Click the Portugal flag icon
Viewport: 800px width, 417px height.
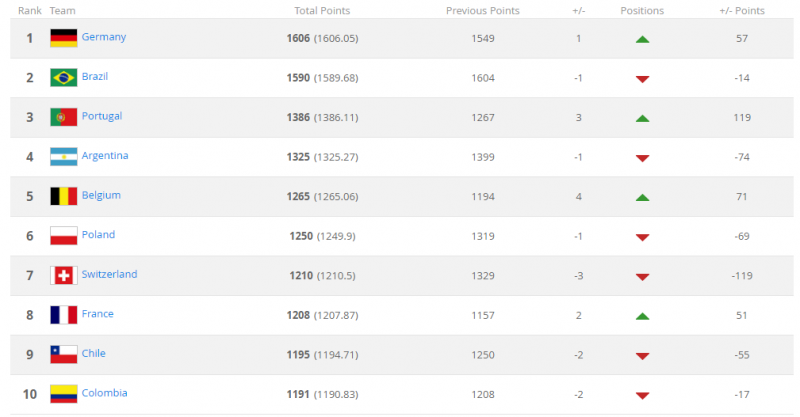click(64, 117)
